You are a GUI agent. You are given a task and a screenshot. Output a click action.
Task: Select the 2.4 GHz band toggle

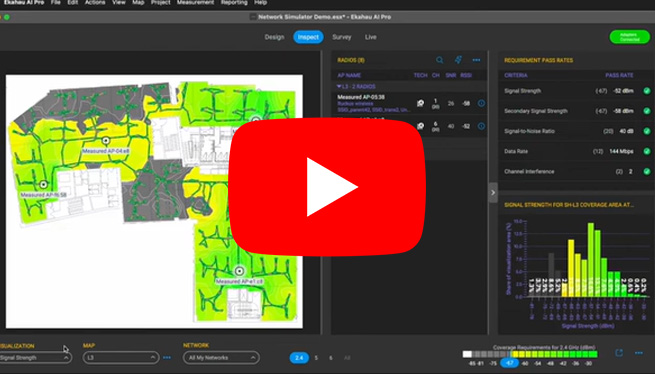click(299, 358)
